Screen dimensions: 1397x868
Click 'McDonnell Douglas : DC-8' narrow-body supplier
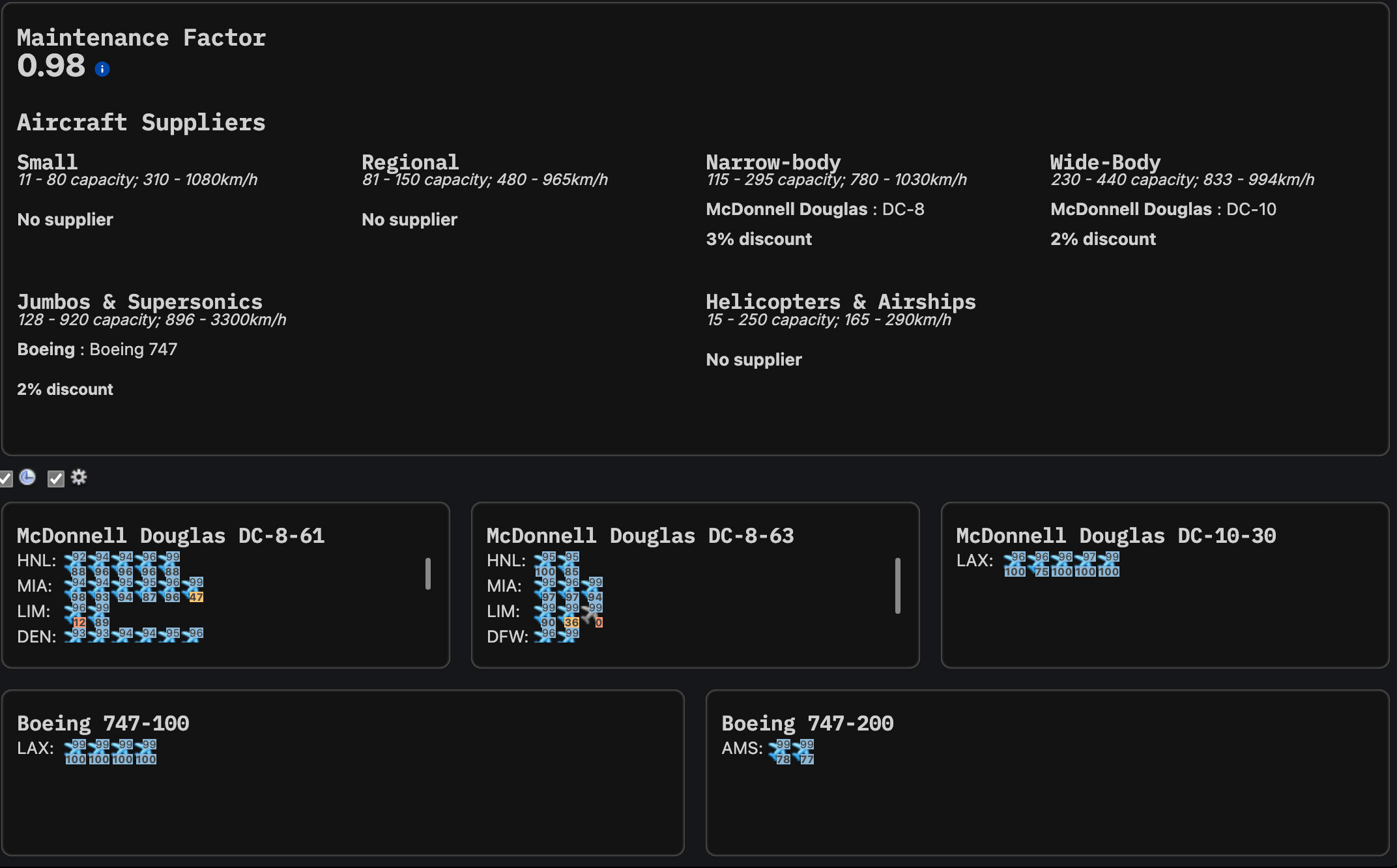click(x=815, y=209)
